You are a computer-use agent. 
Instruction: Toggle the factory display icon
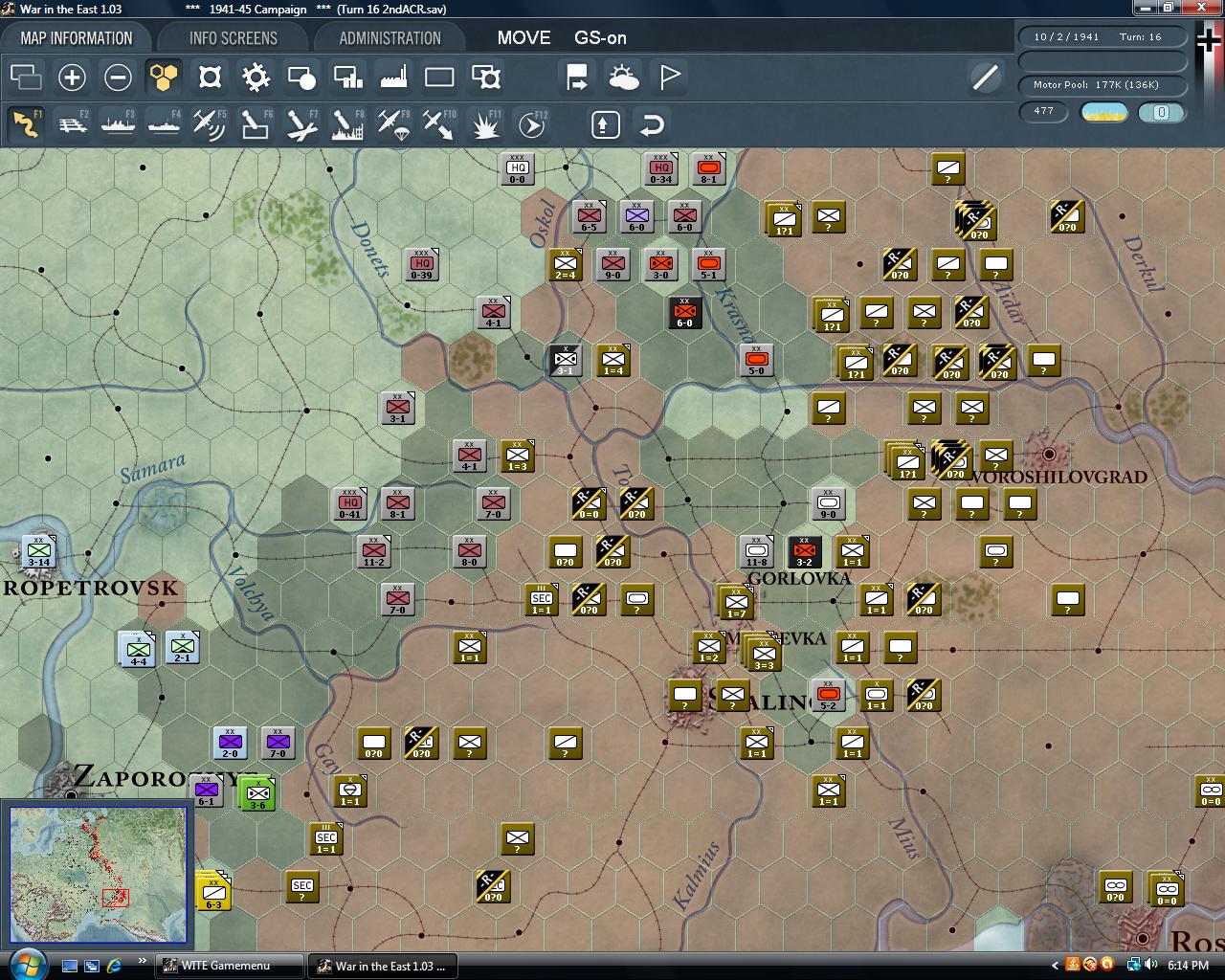coord(393,77)
